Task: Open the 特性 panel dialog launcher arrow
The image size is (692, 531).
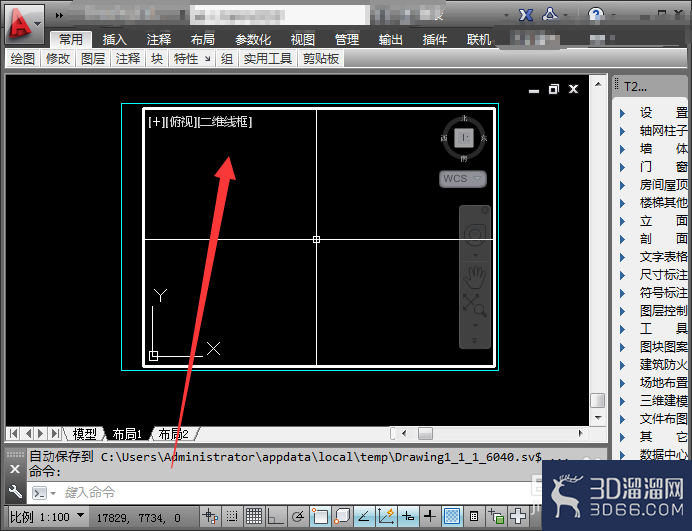Action: (x=207, y=59)
